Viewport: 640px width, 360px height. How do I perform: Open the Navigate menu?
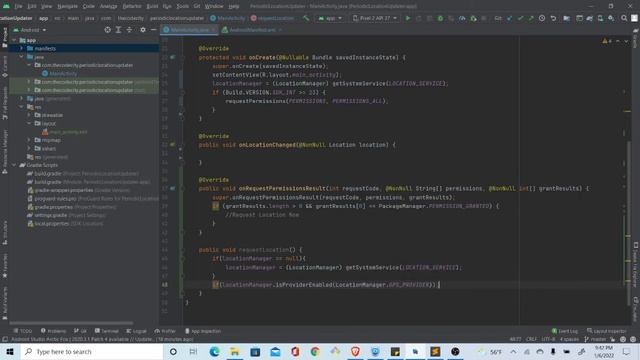point(67,7)
